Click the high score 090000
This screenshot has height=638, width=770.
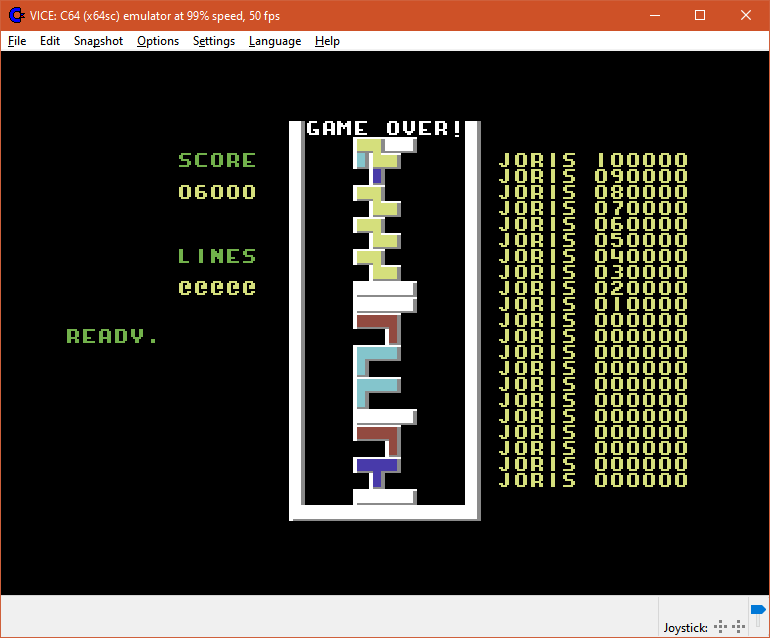pyautogui.click(x=641, y=176)
